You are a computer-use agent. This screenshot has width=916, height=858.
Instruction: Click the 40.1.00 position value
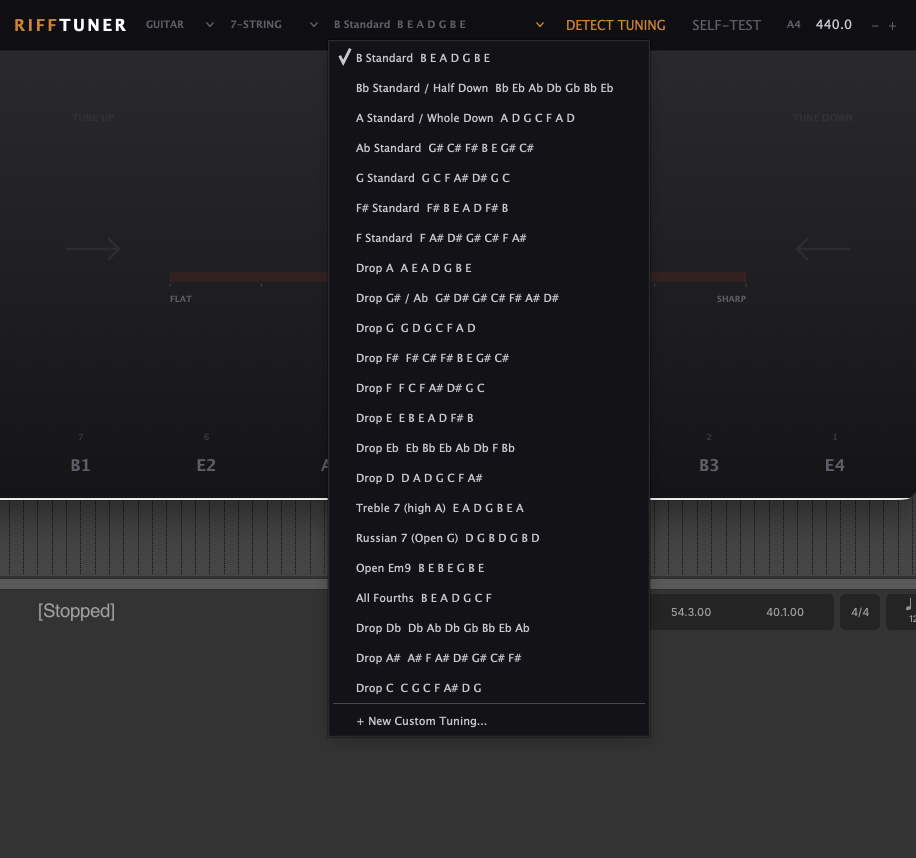click(785, 612)
